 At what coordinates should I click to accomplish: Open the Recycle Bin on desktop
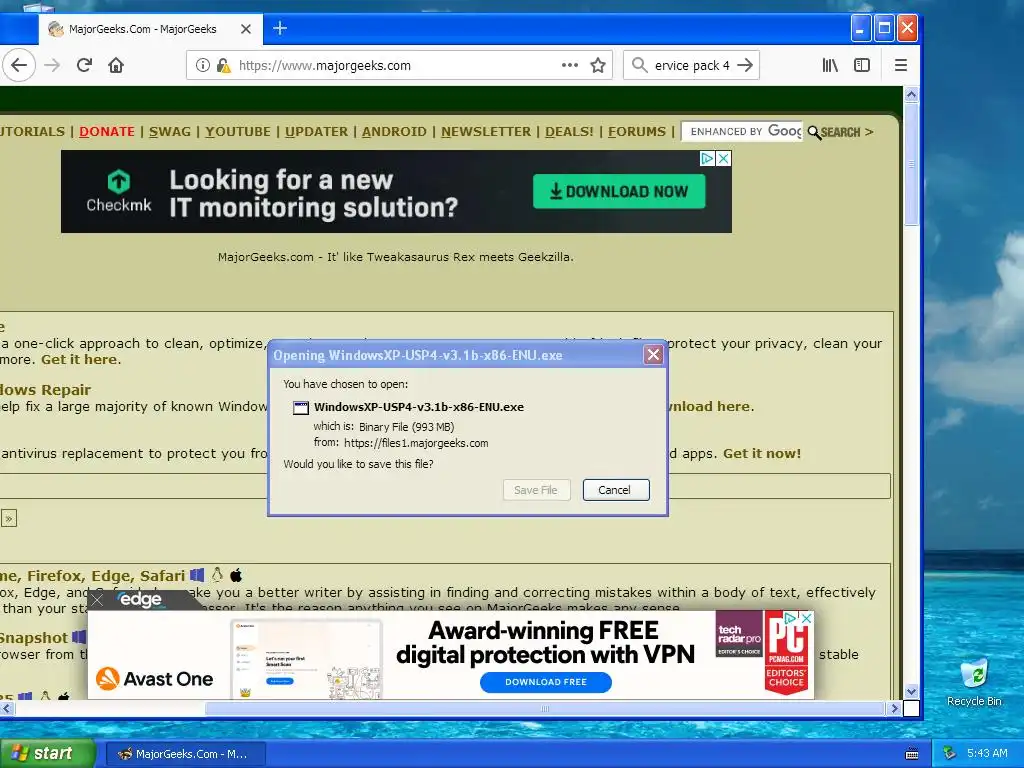(974, 682)
